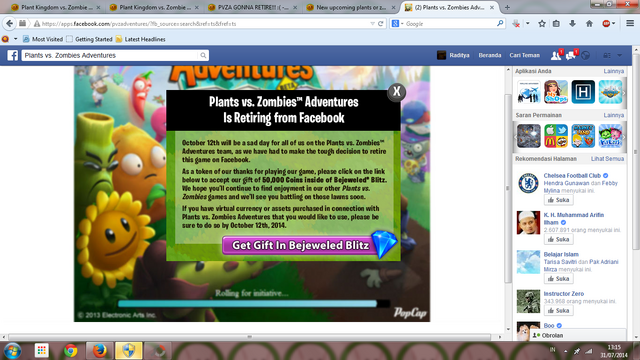Screen dimensions: 640x360
Task: Open Facebook friend requests icon
Action: (x=556, y=55)
